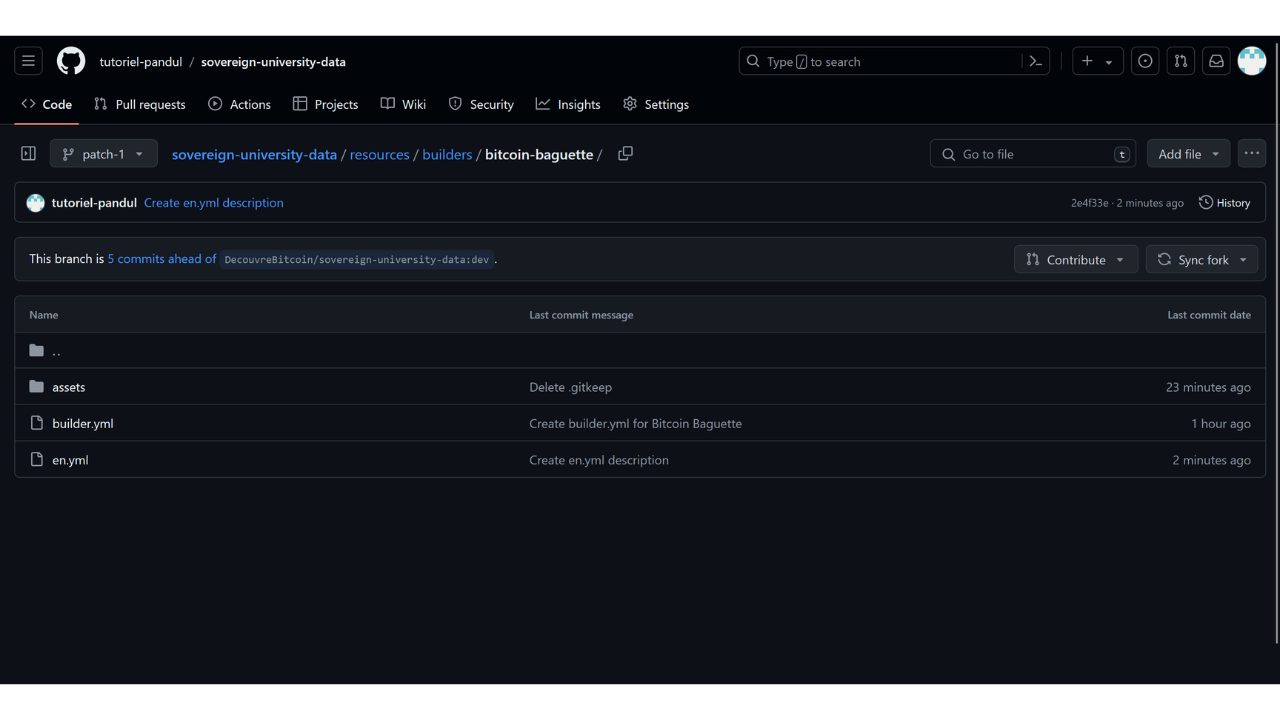Image resolution: width=1280 pixels, height=720 pixels.
Task: Open pull requests icon in header
Action: (x=1181, y=61)
